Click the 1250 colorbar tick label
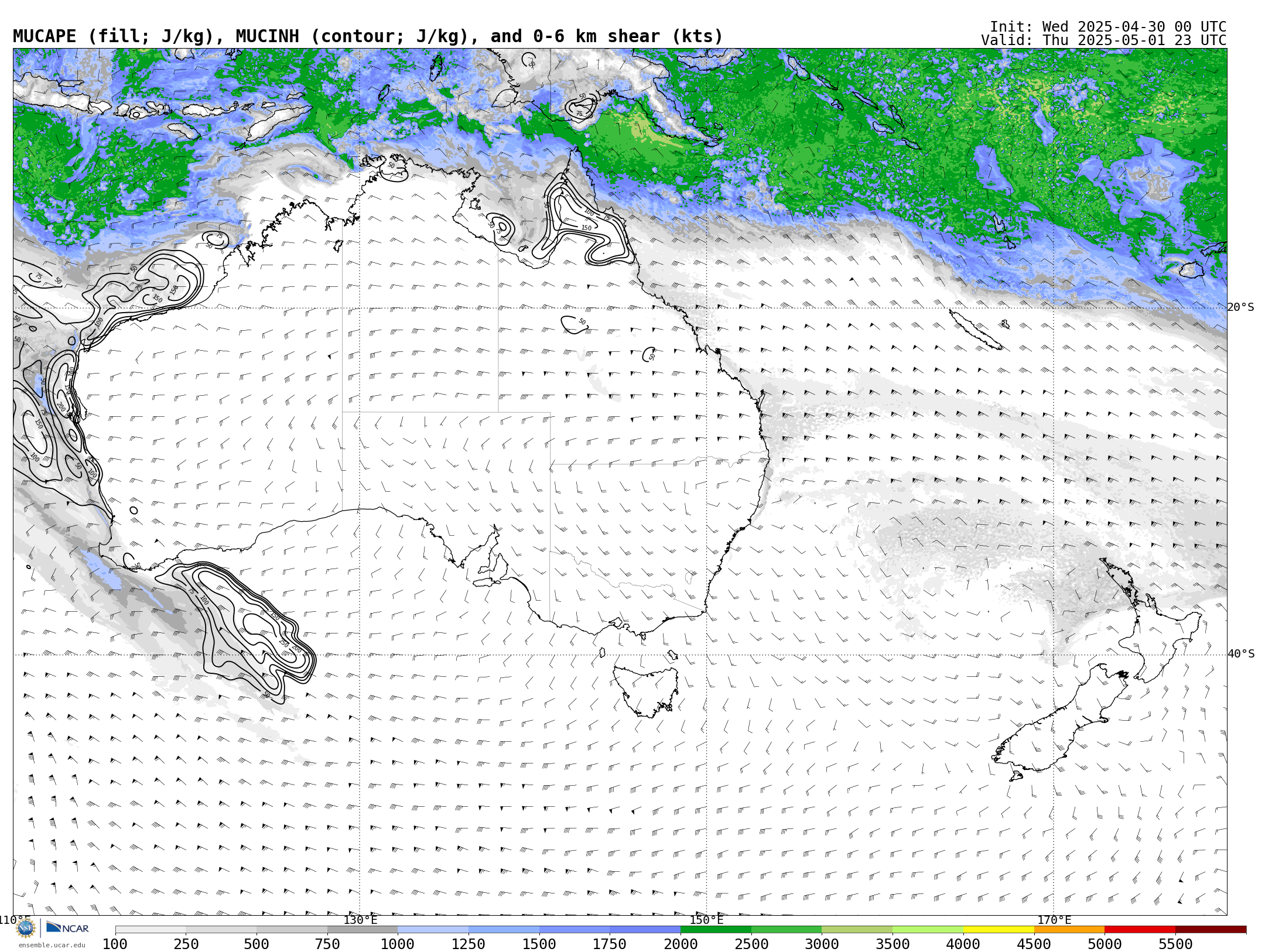The height and width of the screenshot is (952, 1265). coord(469,944)
